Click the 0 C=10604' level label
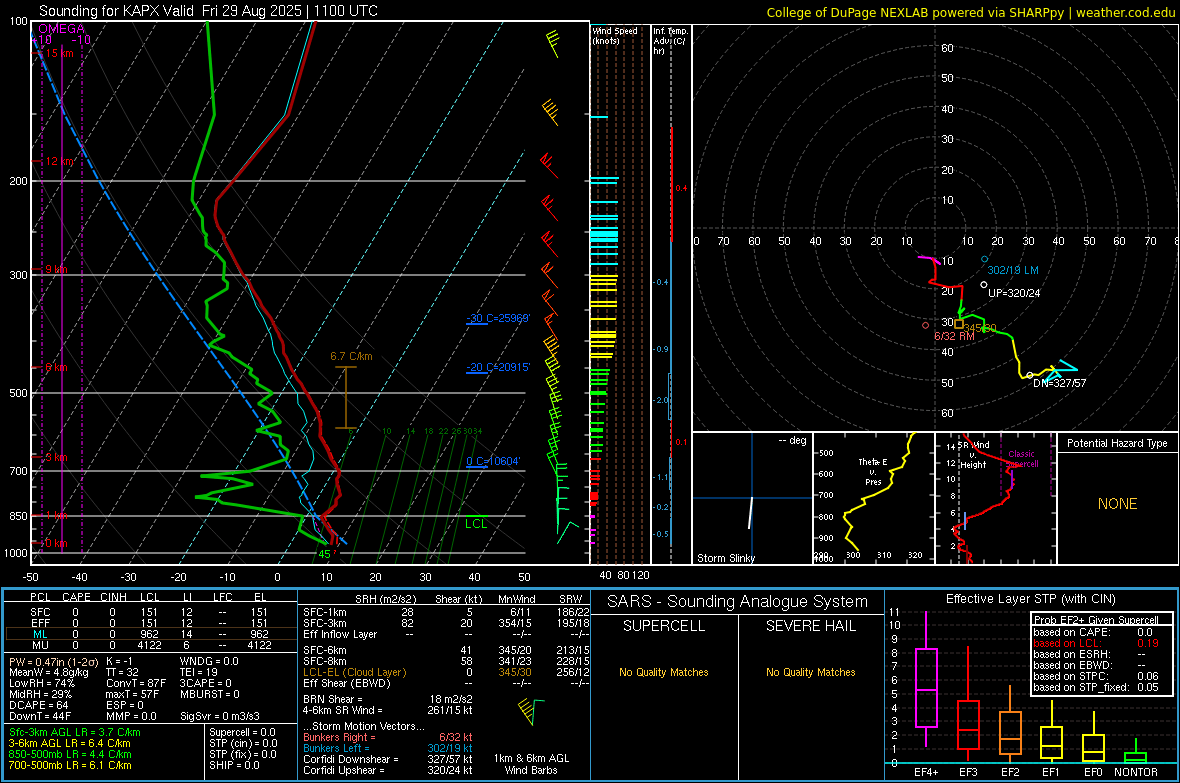This screenshot has height=783, width=1180. (493, 462)
